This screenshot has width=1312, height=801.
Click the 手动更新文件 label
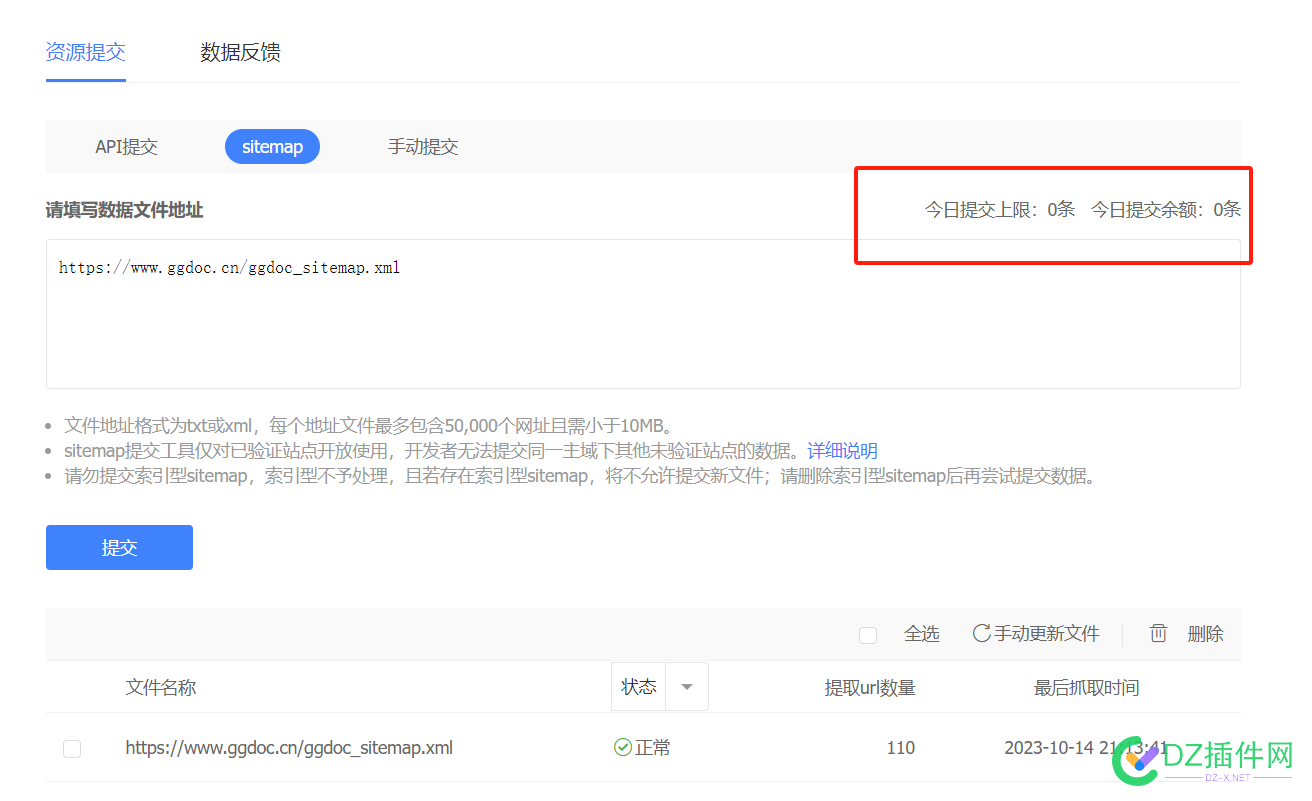click(x=1047, y=634)
